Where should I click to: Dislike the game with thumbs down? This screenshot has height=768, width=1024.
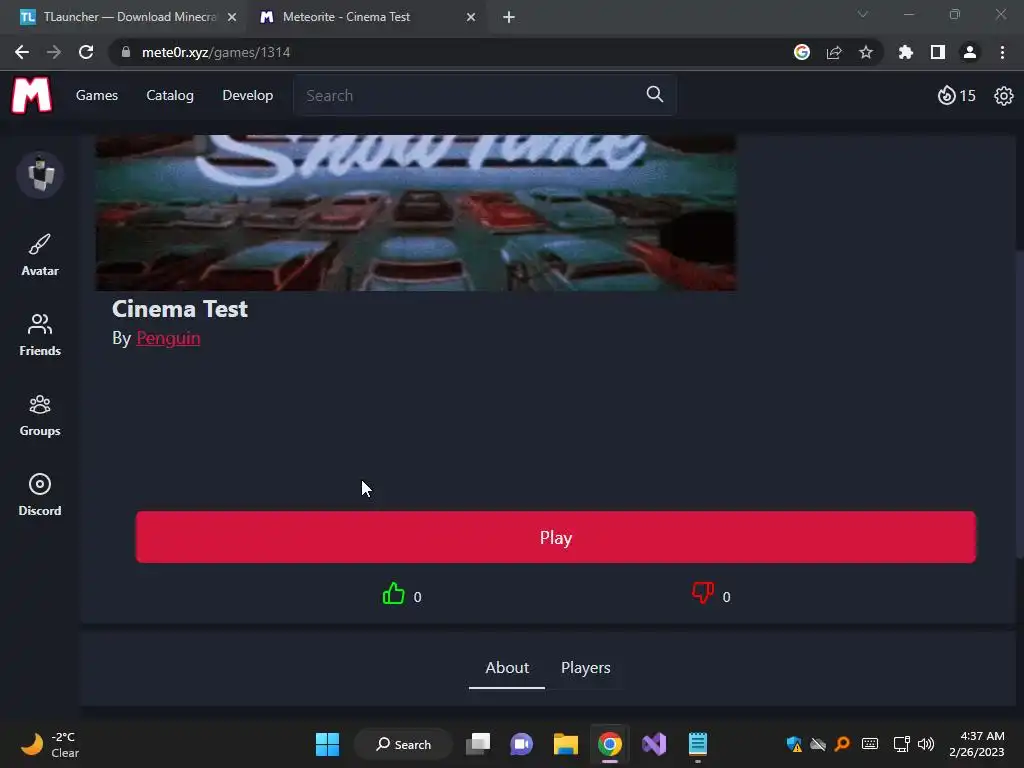tap(703, 593)
